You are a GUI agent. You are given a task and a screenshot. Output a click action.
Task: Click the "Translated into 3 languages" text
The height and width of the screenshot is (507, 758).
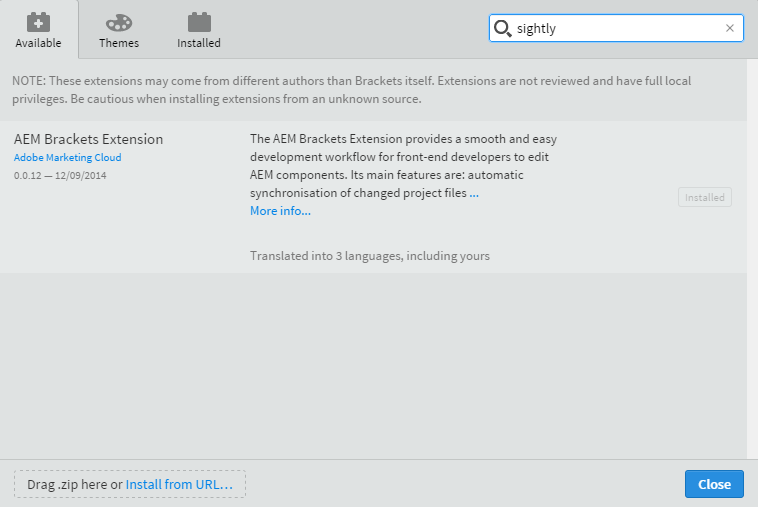pyautogui.click(x=370, y=256)
